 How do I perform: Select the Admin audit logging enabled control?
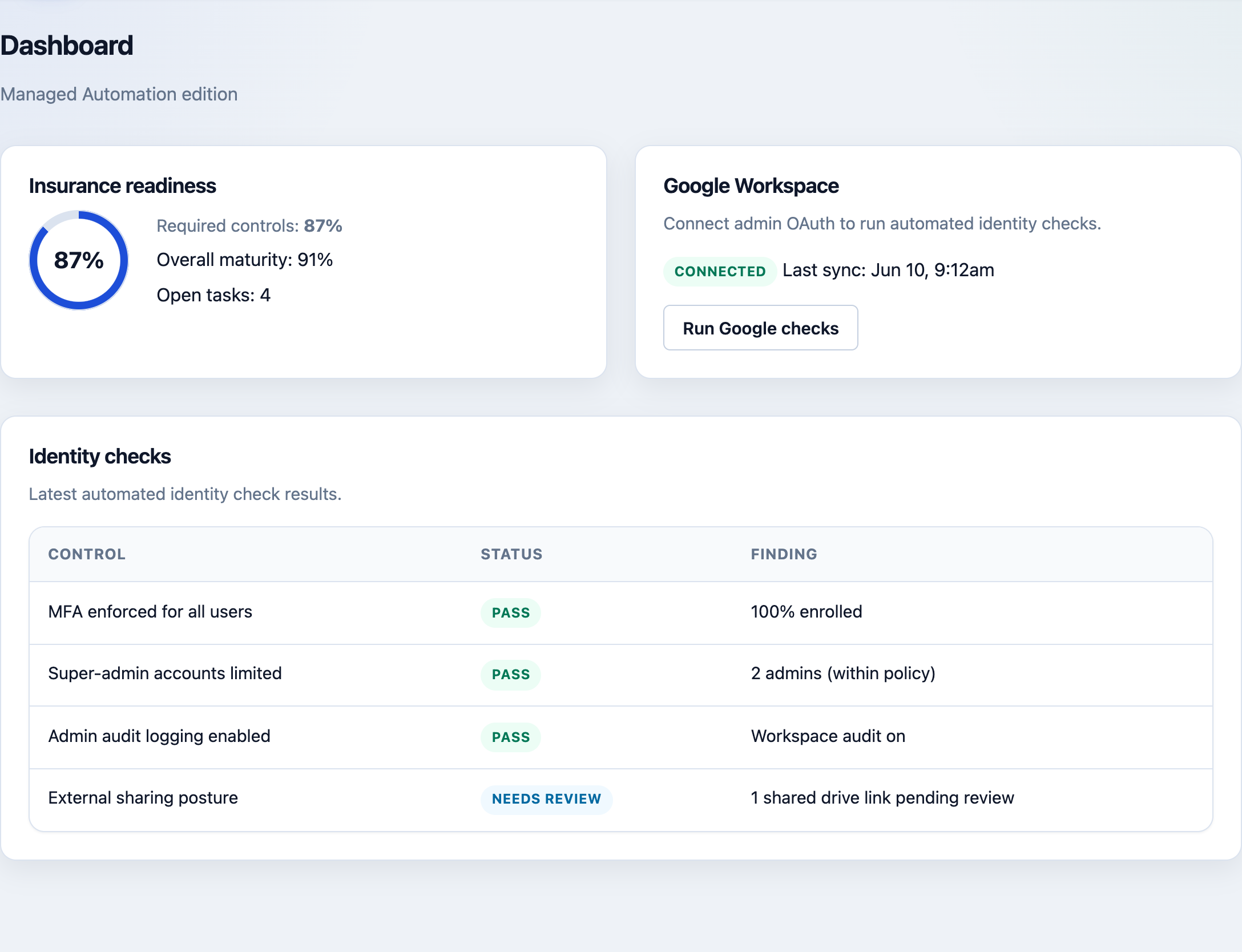pos(159,736)
